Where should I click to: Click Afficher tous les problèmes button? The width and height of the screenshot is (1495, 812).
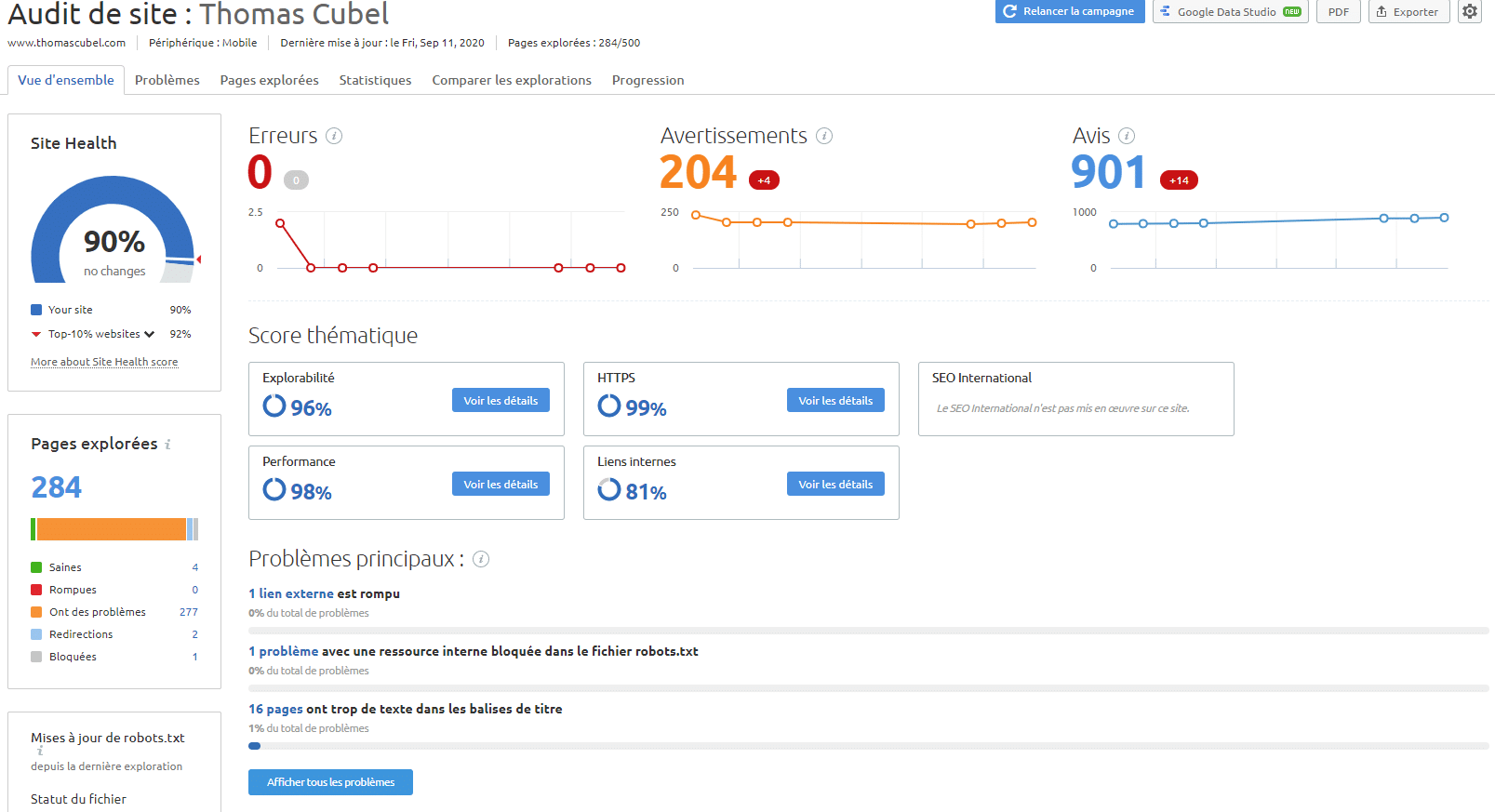click(330, 782)
